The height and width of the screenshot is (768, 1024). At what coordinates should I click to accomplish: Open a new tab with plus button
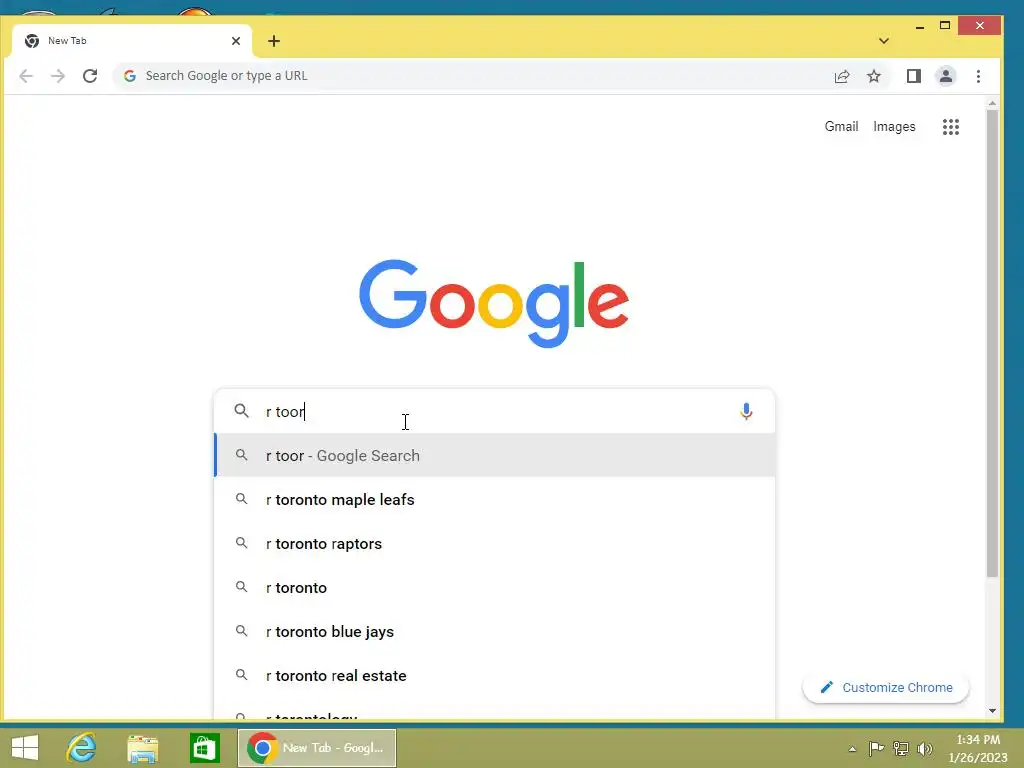click(x=274, y=41)
